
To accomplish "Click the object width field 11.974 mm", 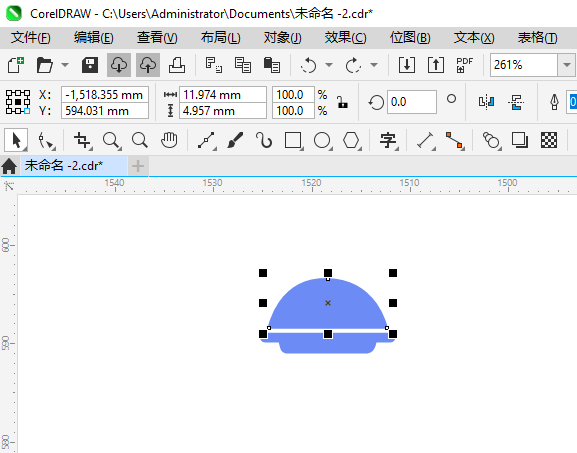I will click(223, 95).
